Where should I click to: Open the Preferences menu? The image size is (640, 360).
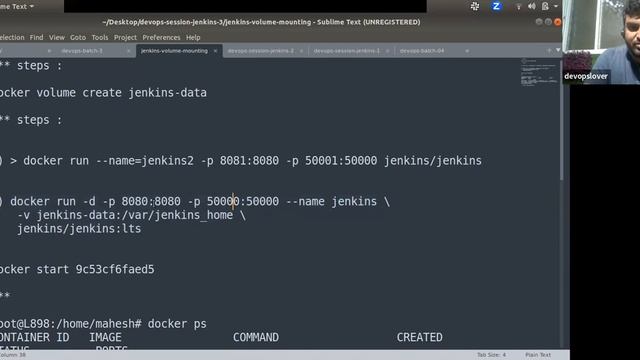click(x=161, y=37)
